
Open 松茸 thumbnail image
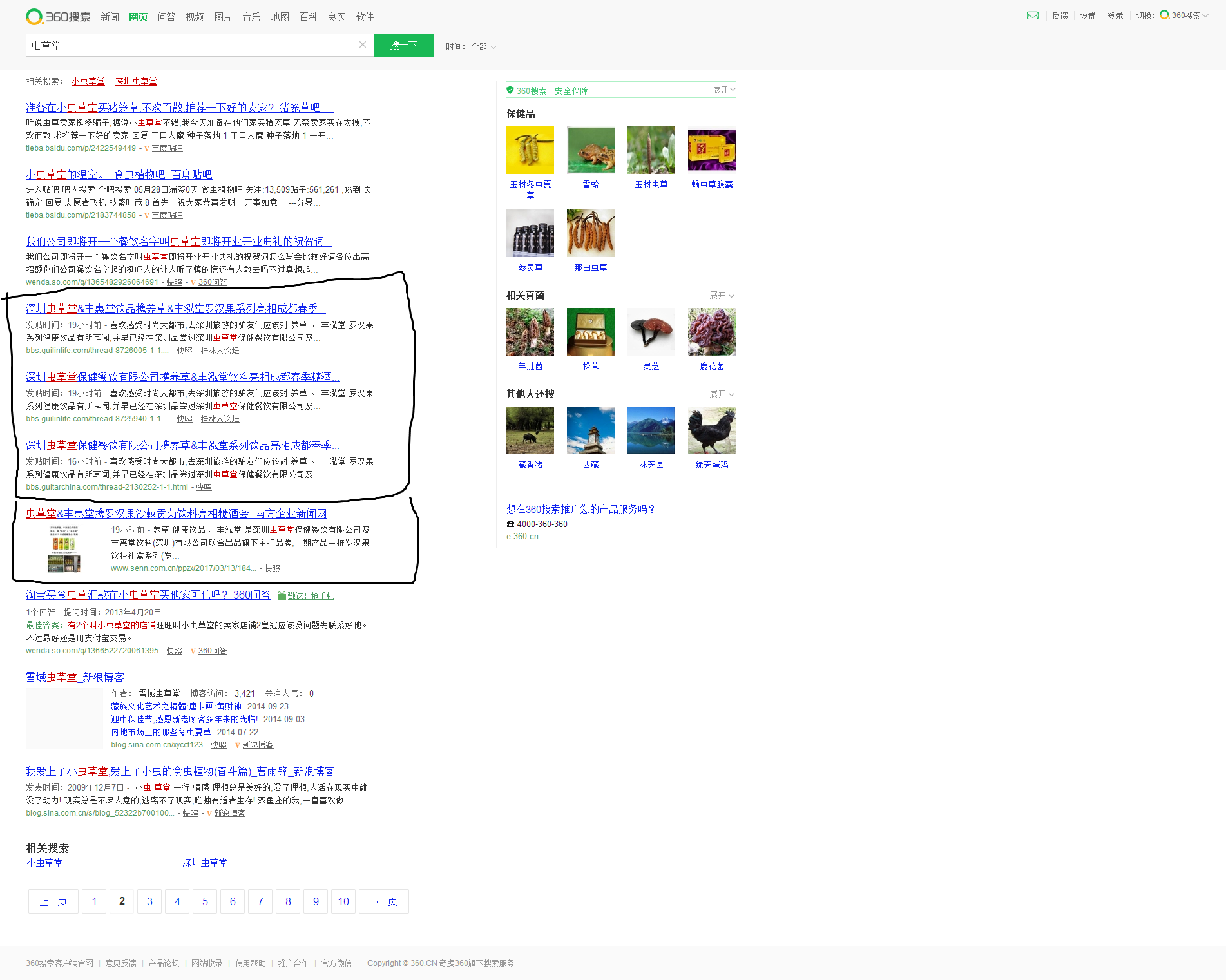click(591, 332)
